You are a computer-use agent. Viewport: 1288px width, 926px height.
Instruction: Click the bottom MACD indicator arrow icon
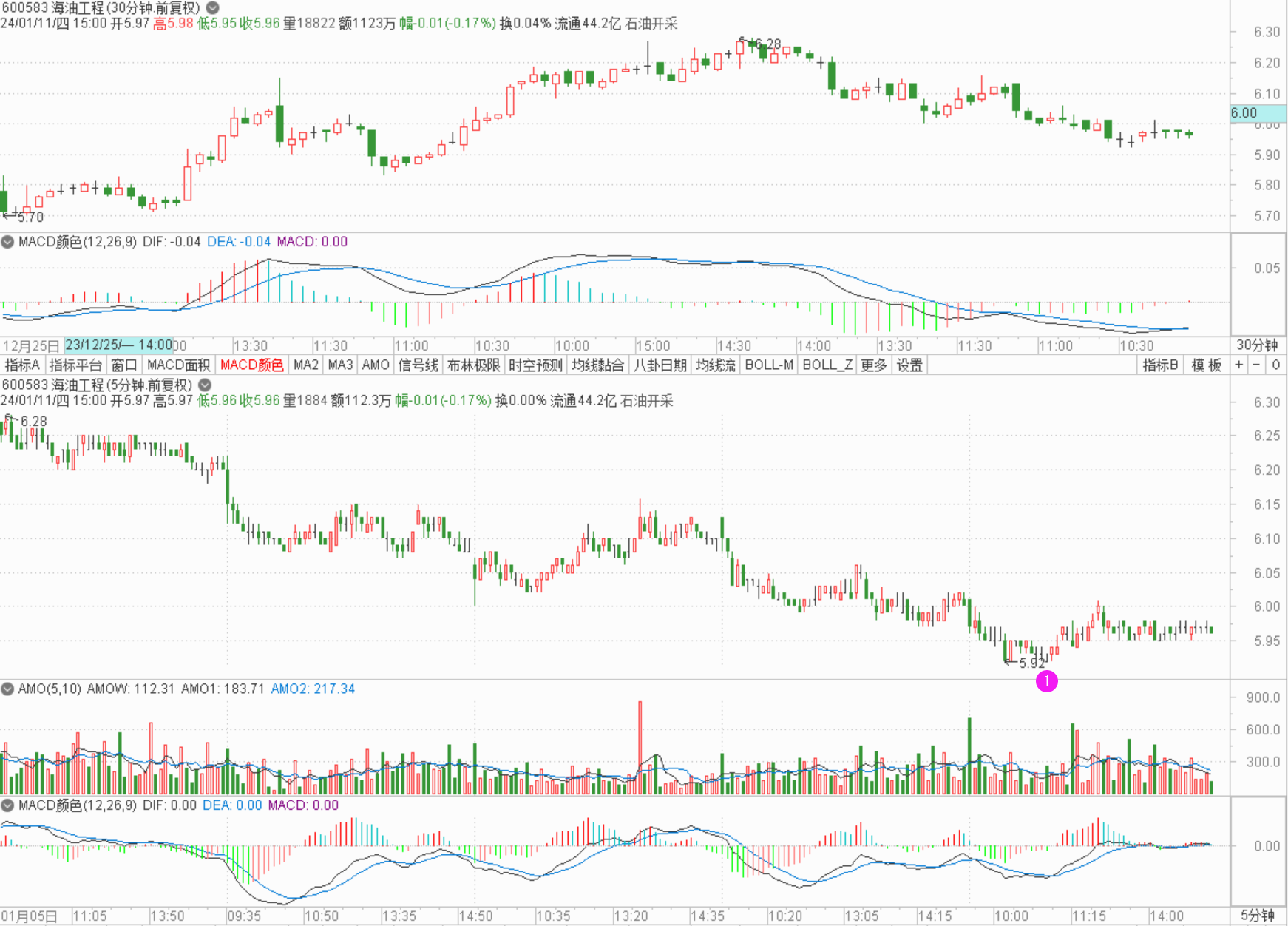[x=8, y=805]
